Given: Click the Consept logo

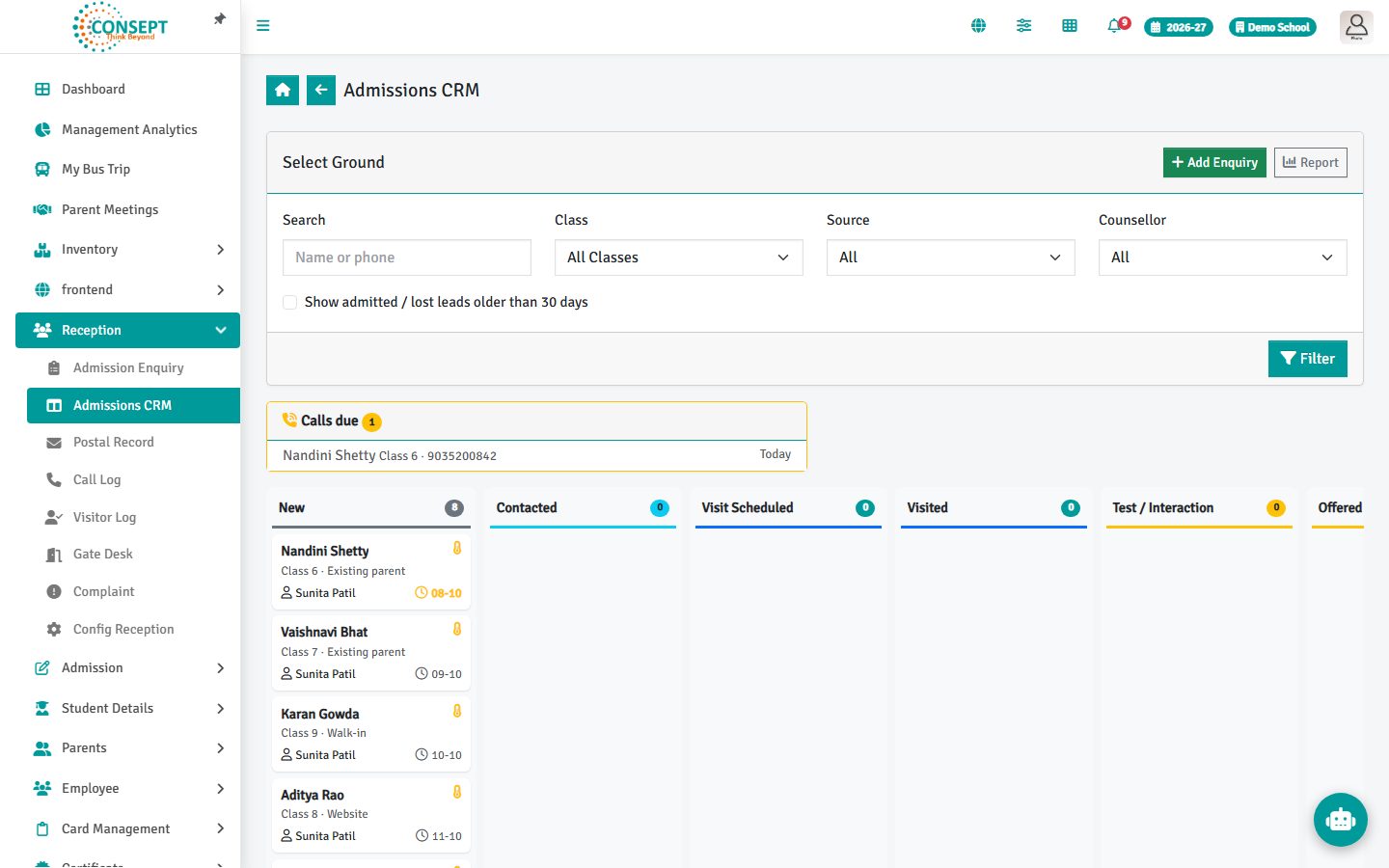Looking at the screenshot, I should (x=121, y=26).
